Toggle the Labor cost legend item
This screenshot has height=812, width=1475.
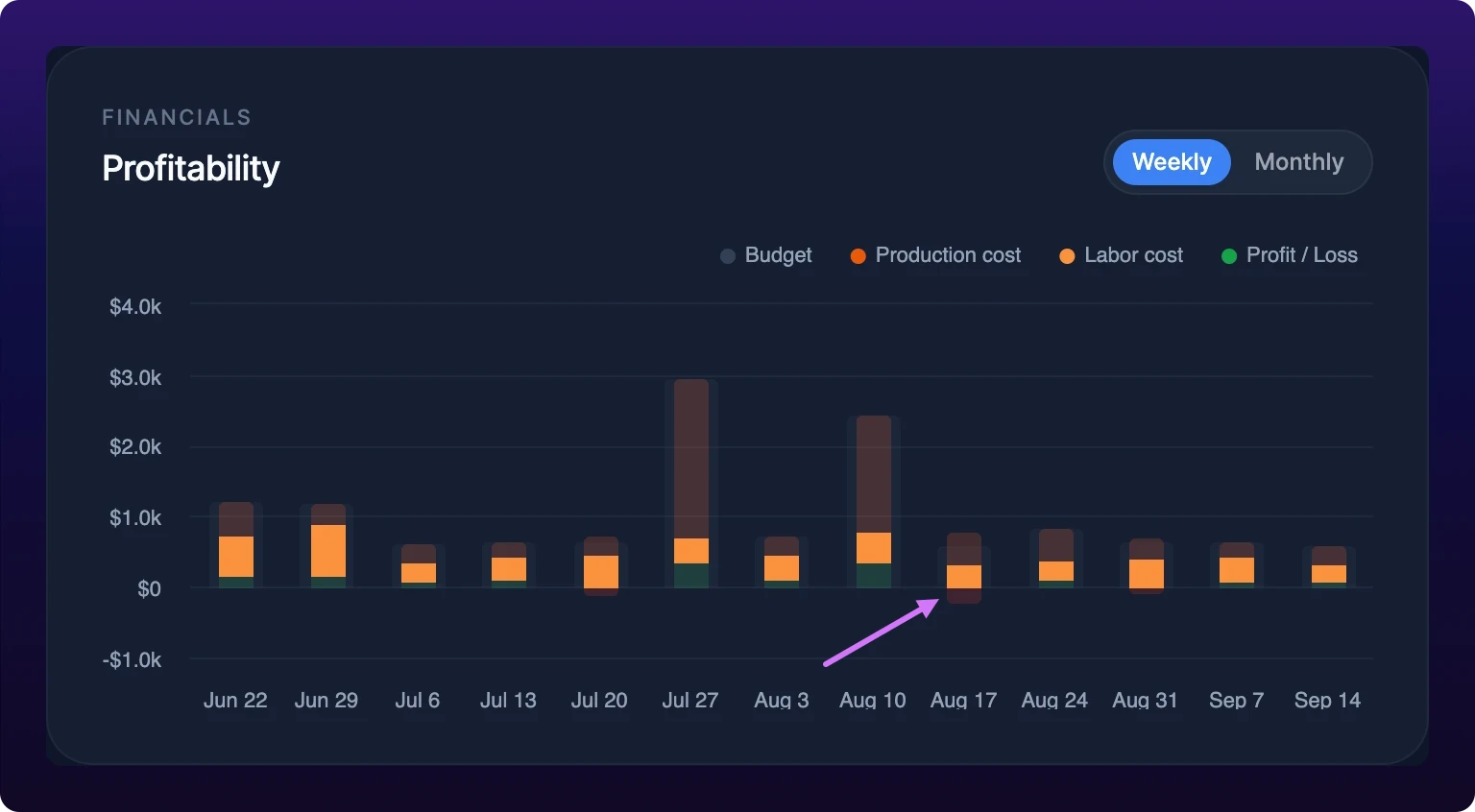1122,255
